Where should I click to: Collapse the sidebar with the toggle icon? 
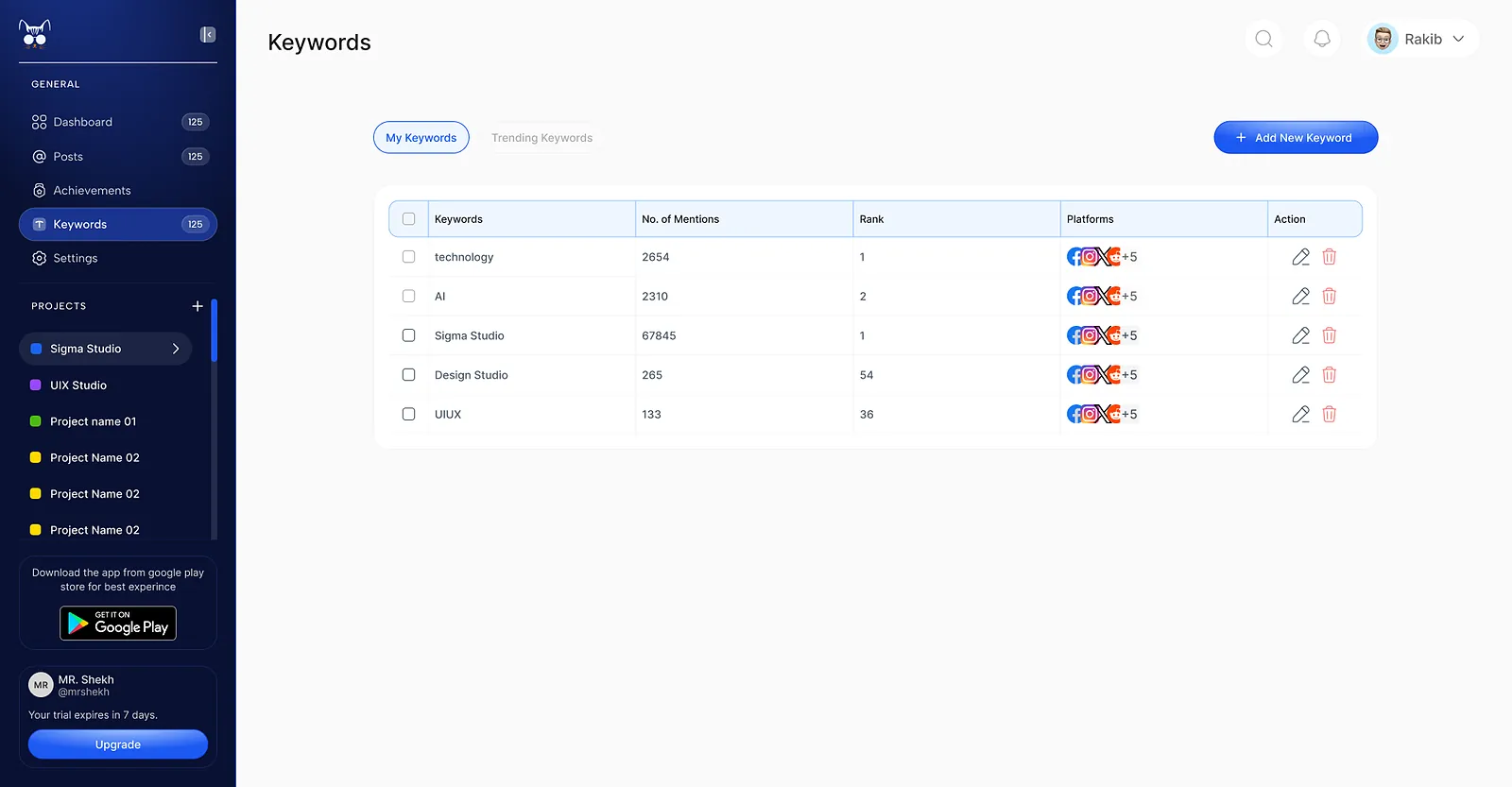[x=208, y=35]
